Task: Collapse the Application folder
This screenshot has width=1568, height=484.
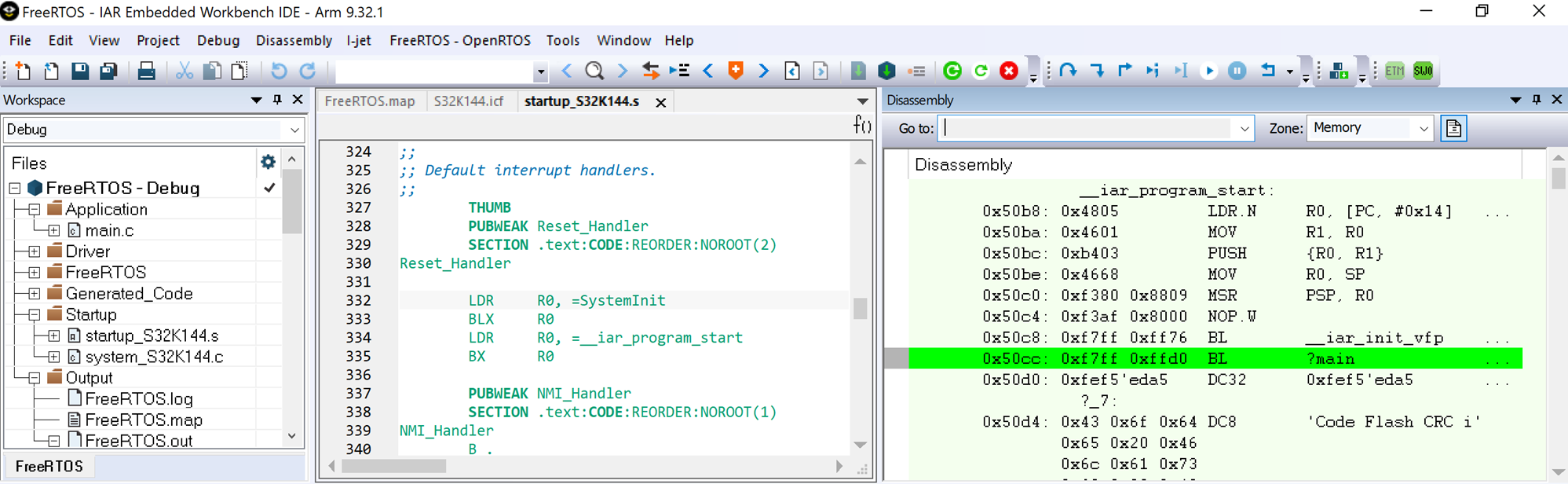Action: click(35, 210)
